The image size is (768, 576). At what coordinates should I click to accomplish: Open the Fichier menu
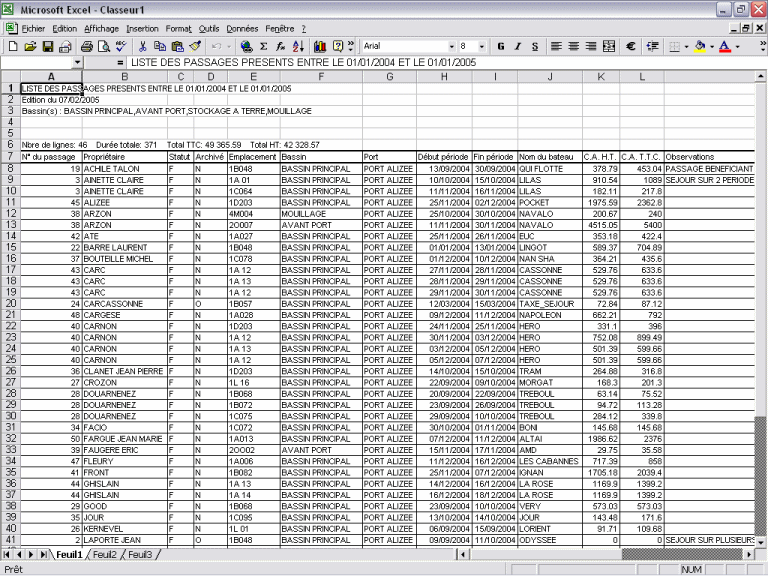33,29
